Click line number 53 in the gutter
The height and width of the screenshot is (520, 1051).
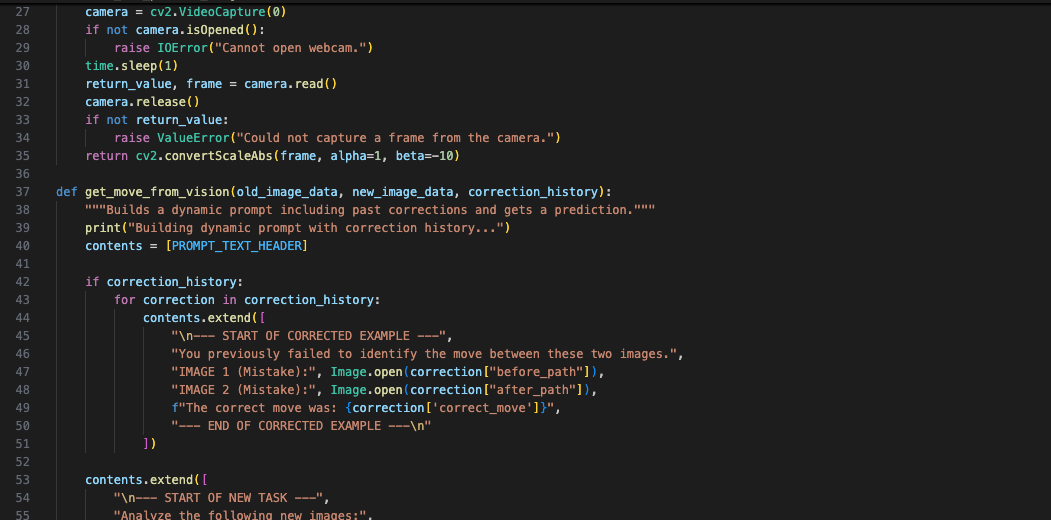click(x=22, y=479)
